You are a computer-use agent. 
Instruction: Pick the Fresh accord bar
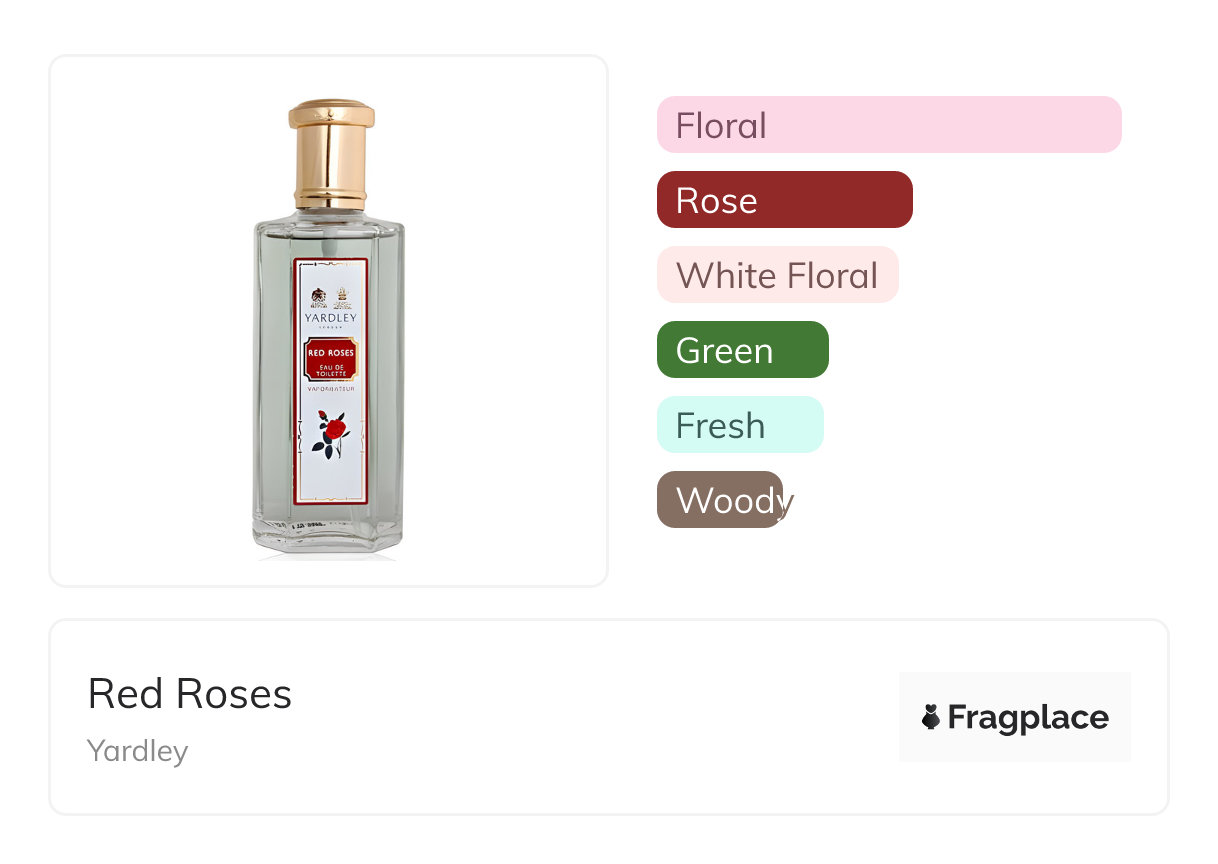tap(739, 425)
